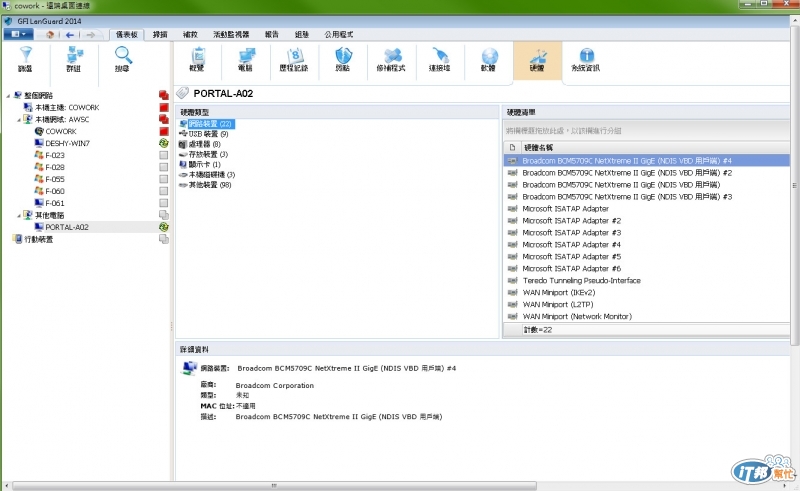800x491 pixels.
Task: Click the hardware list vertical scrollbar
Action: (x=794, y=185)
